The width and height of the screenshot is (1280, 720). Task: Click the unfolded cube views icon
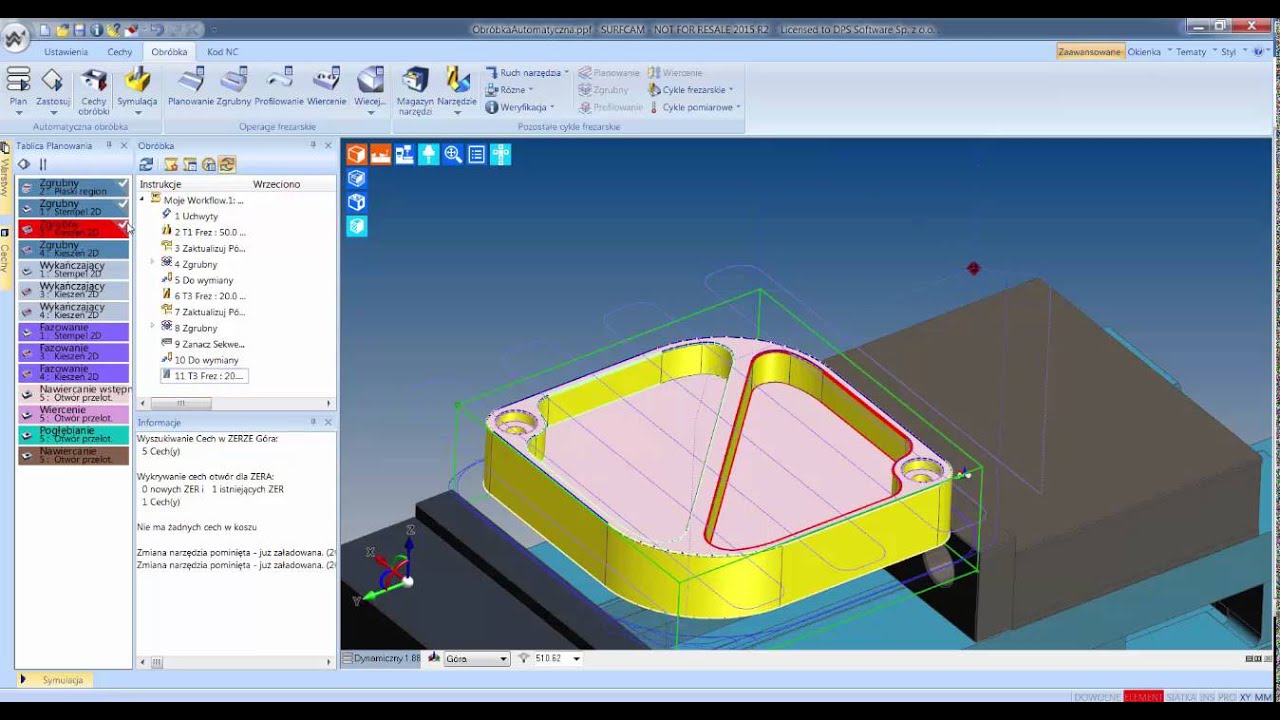[x=501, y=154]
